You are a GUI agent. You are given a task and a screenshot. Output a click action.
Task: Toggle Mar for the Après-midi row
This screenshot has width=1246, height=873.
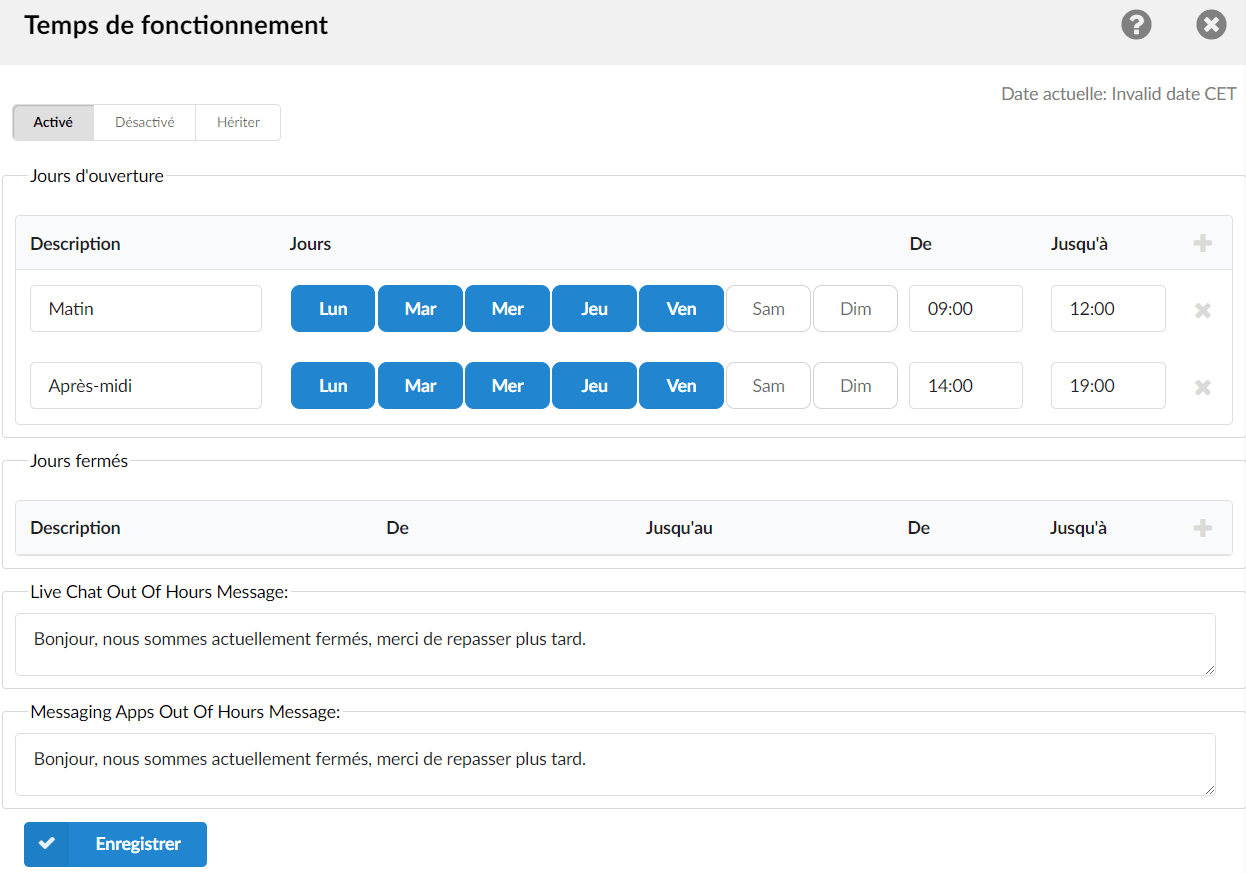click(420, 385)
